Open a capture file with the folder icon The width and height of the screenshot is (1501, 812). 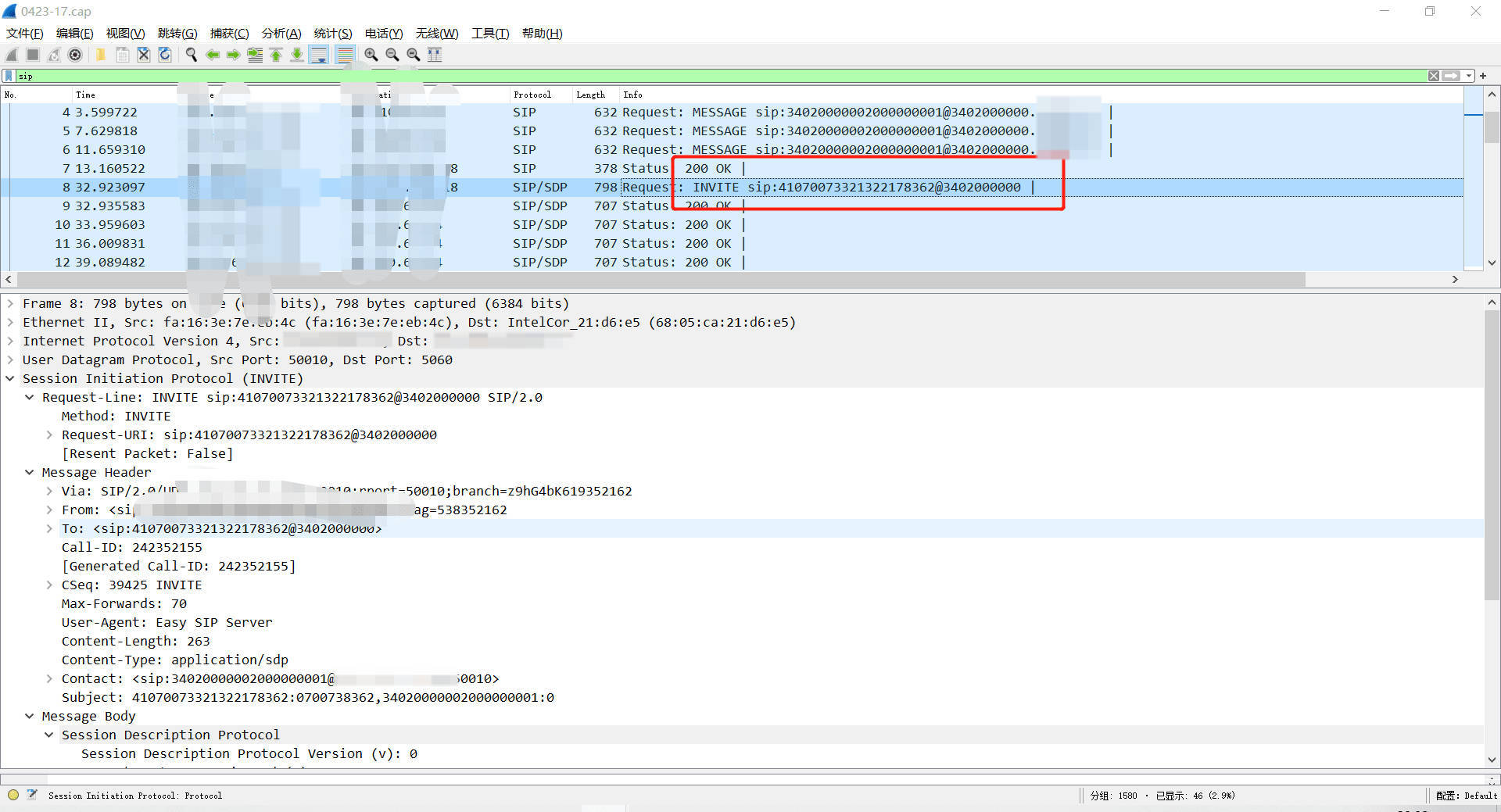point(101,55)
